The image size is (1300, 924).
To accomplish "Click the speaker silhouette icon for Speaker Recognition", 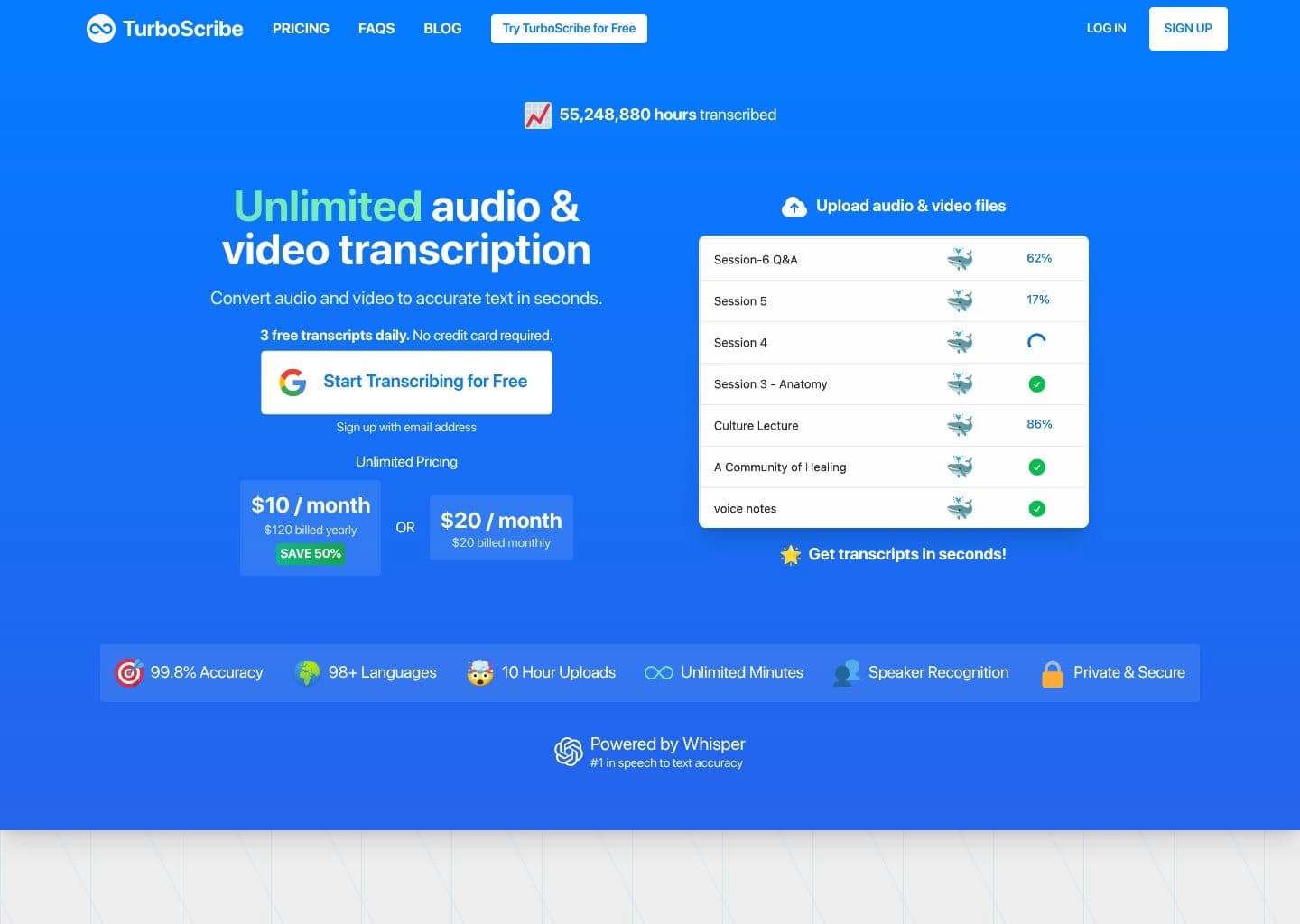I will pyautogui.click(x=846, y=673).
